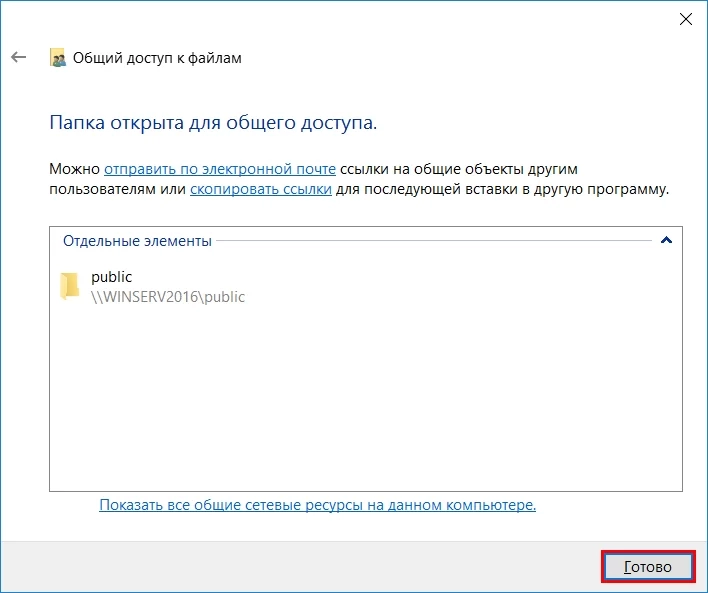Open Показать все общие сетевые ресурсы link
The image size is (708, 593).
(317, 504)
